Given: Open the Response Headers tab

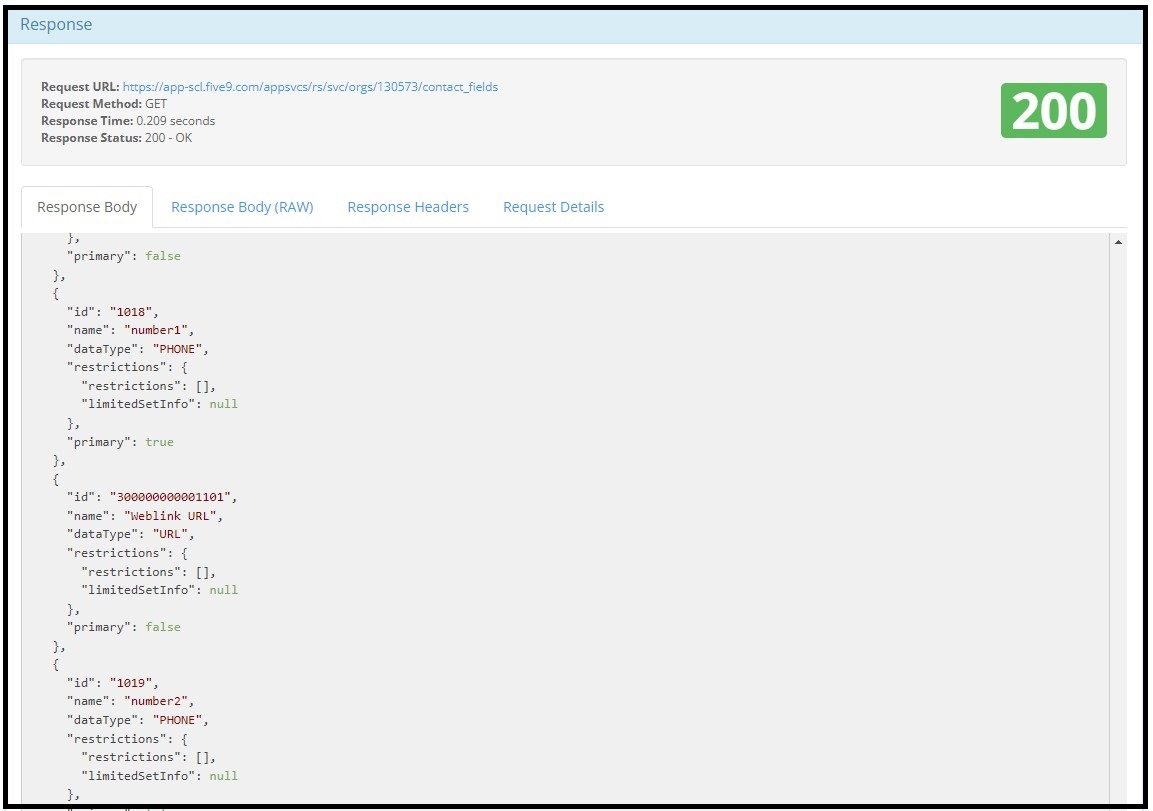Looking at the screenshot, I should 408,207.
